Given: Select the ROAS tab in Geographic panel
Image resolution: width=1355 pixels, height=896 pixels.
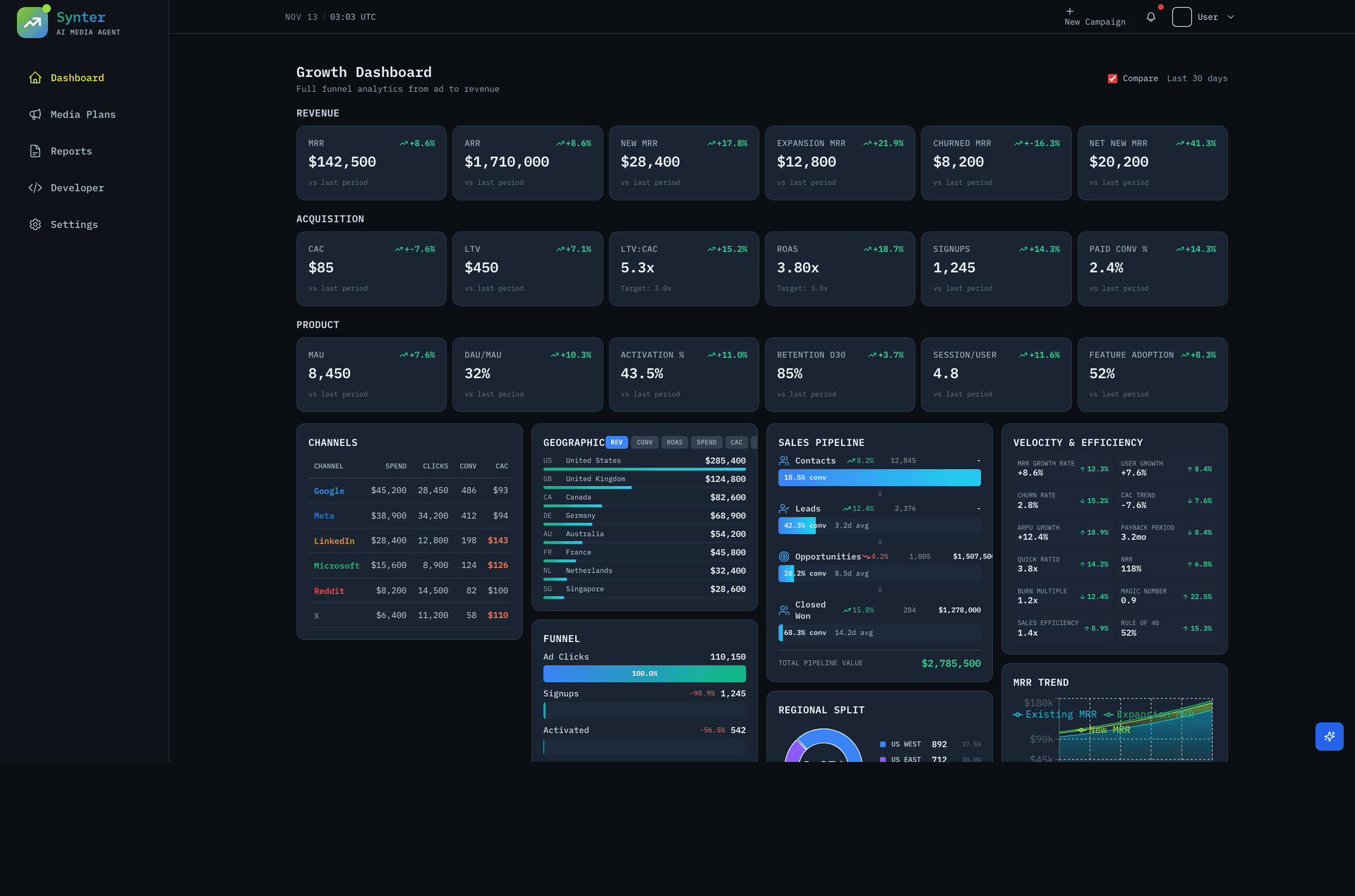Looking at the screenshot, I should click(675, 442).
